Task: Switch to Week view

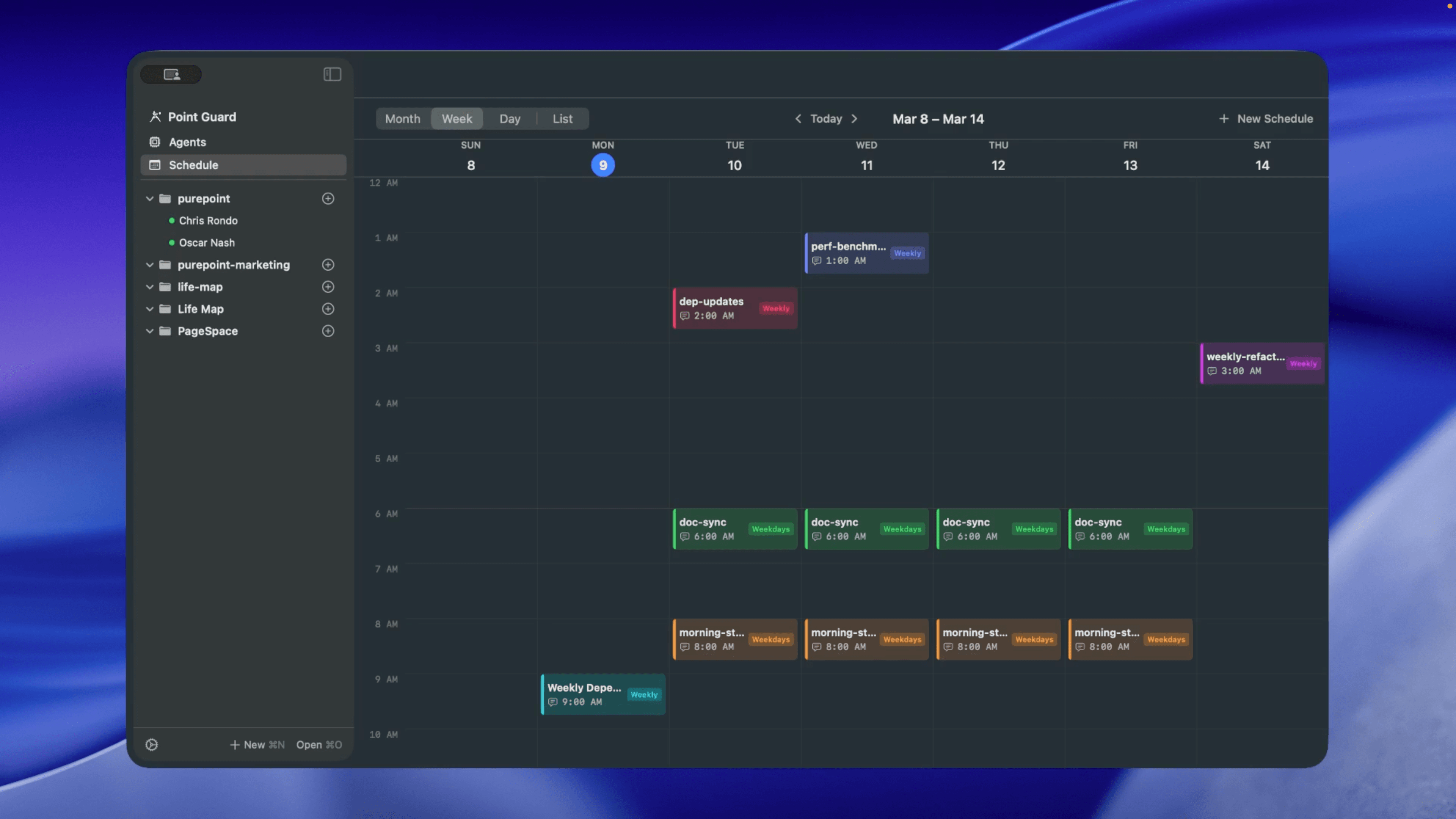Action: coord(457,119)
